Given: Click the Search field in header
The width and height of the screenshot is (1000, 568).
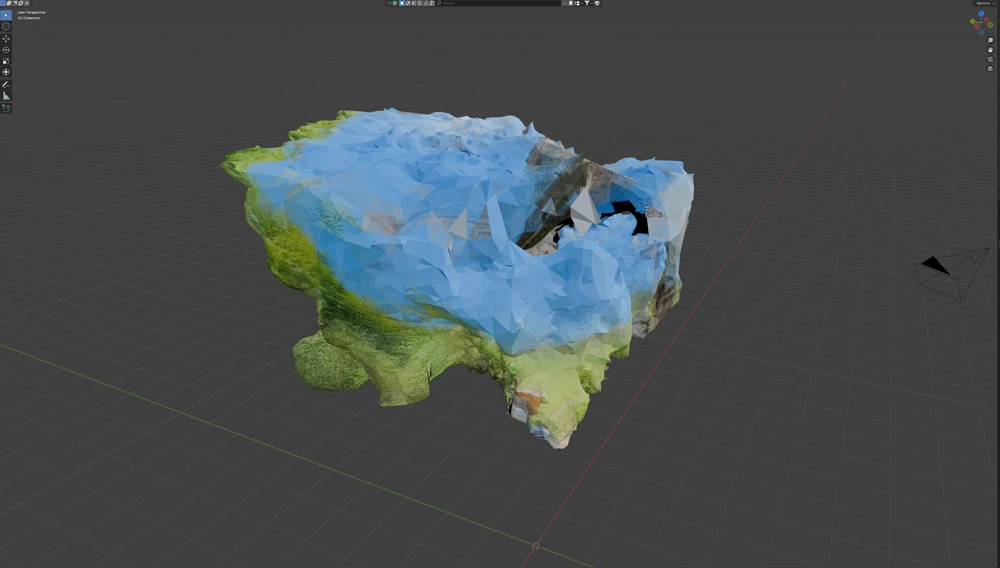Looking at the screenshot, I should (x=498, y=3).
